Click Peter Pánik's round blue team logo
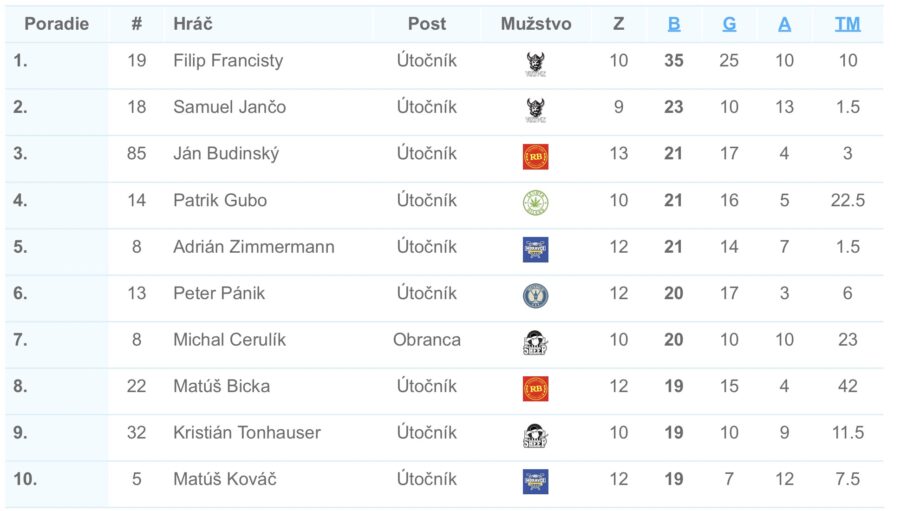Viewport: 900px width, 511px height. (536, 296)
